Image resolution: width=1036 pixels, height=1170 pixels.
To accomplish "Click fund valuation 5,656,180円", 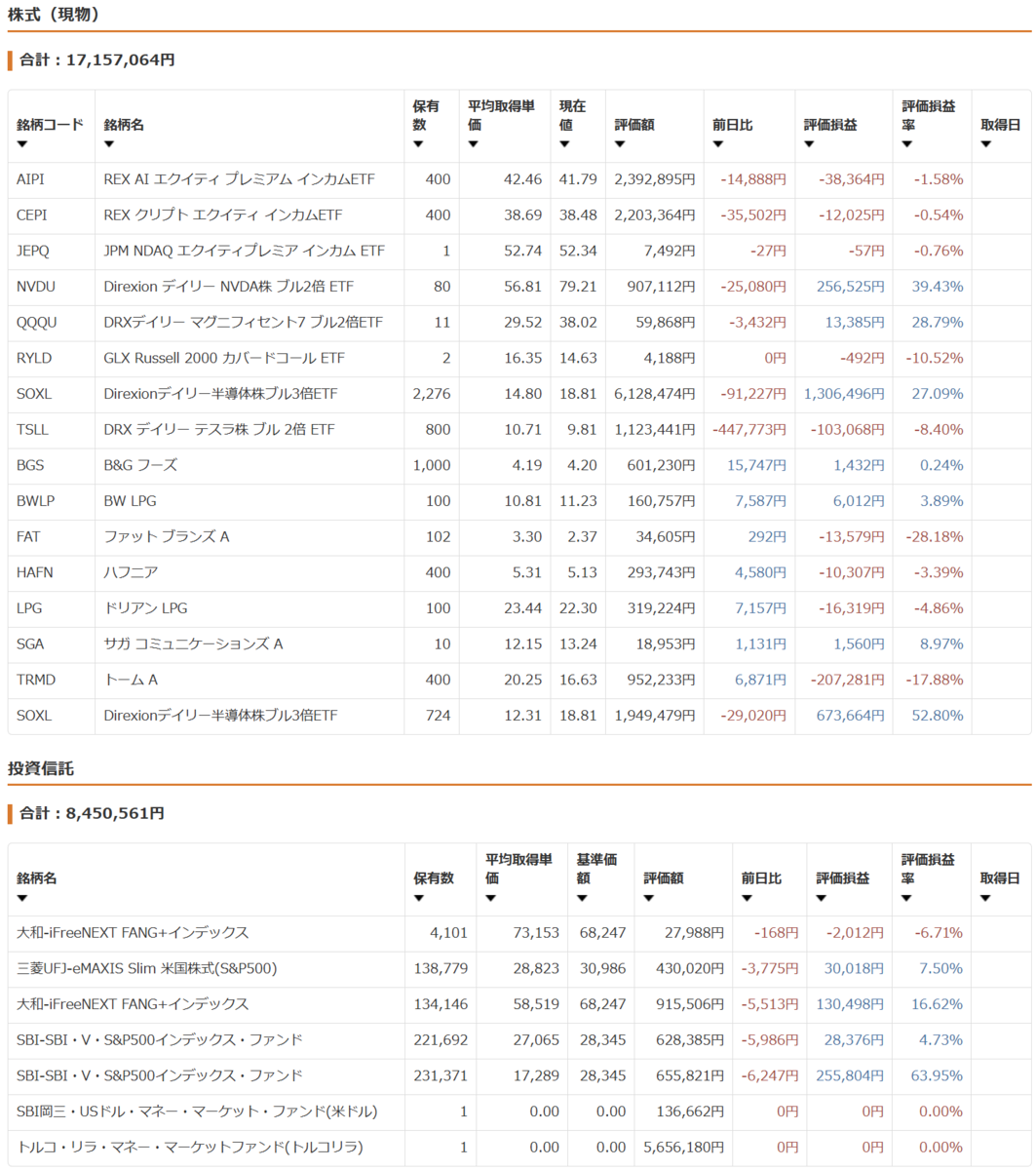I will coord(684,1147).
